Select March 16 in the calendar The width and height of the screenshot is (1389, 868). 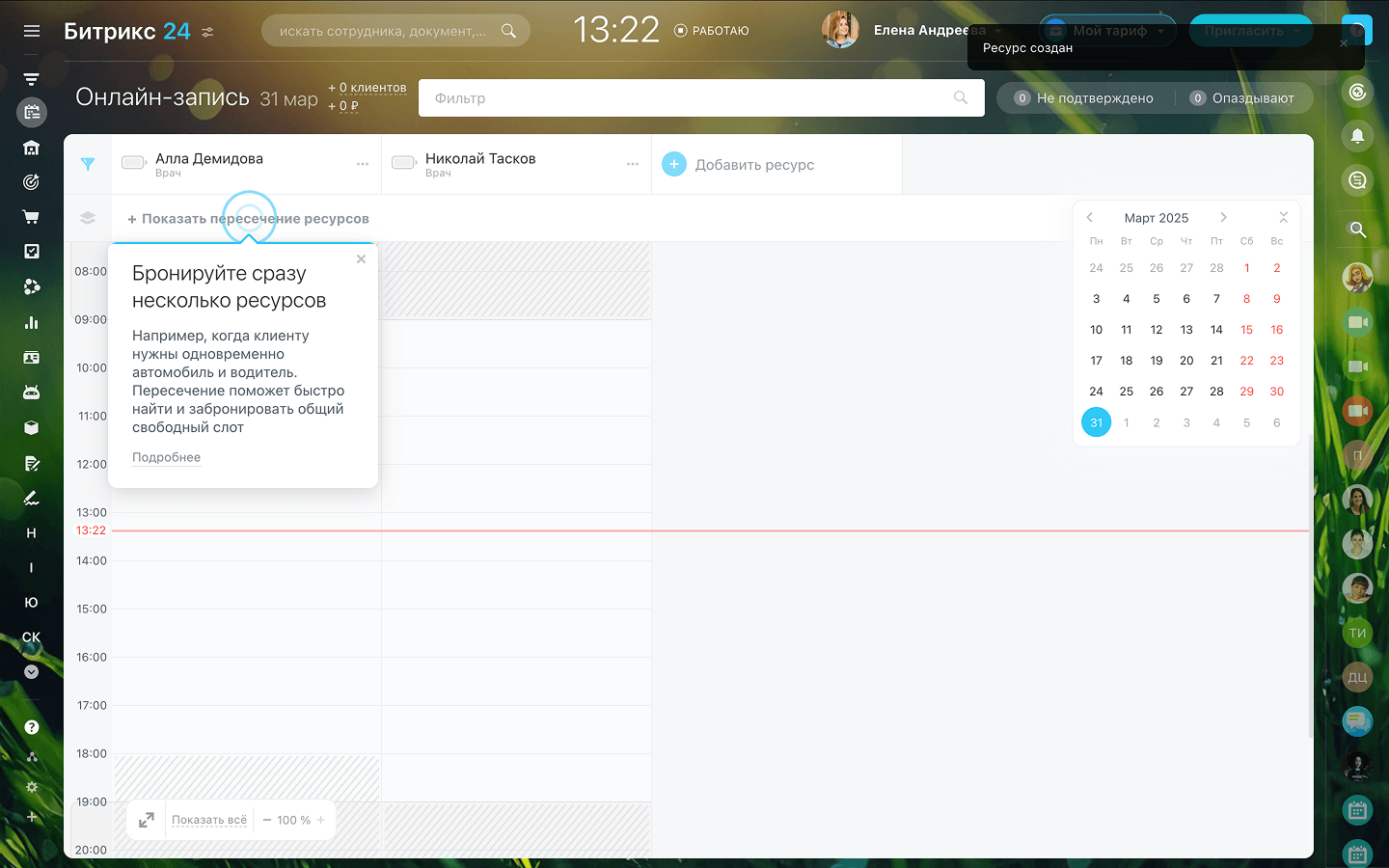[1276, 330]
